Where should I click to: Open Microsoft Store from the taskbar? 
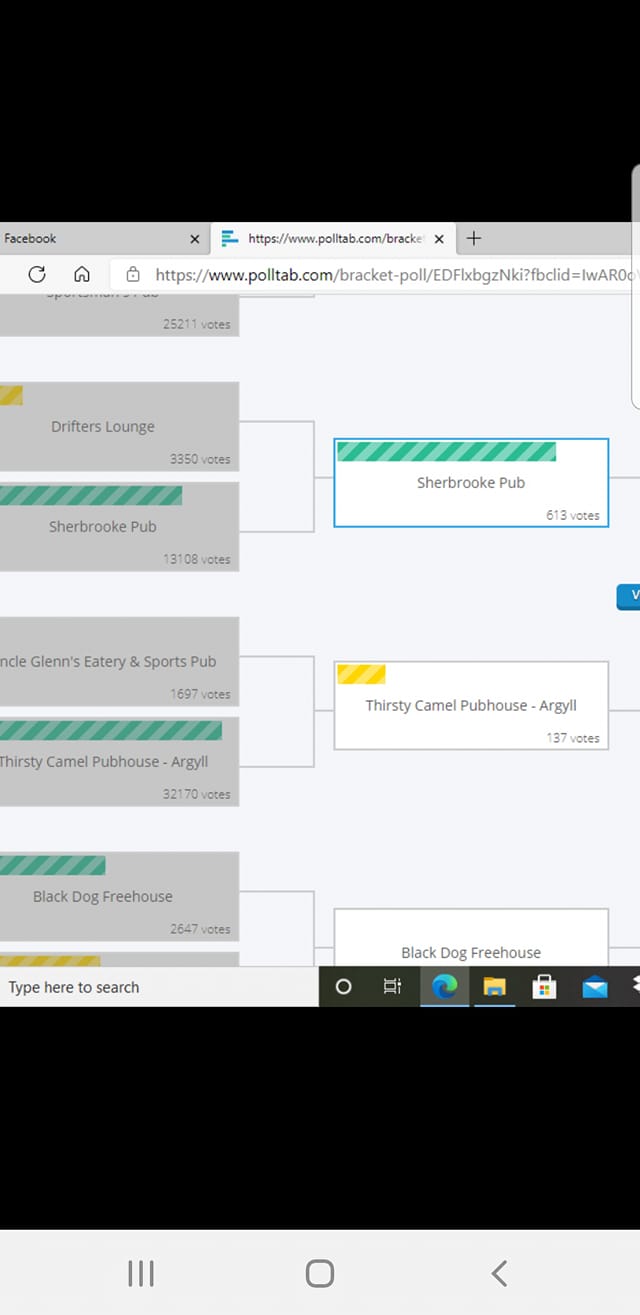pyautogui.click(x=544, y=987)
